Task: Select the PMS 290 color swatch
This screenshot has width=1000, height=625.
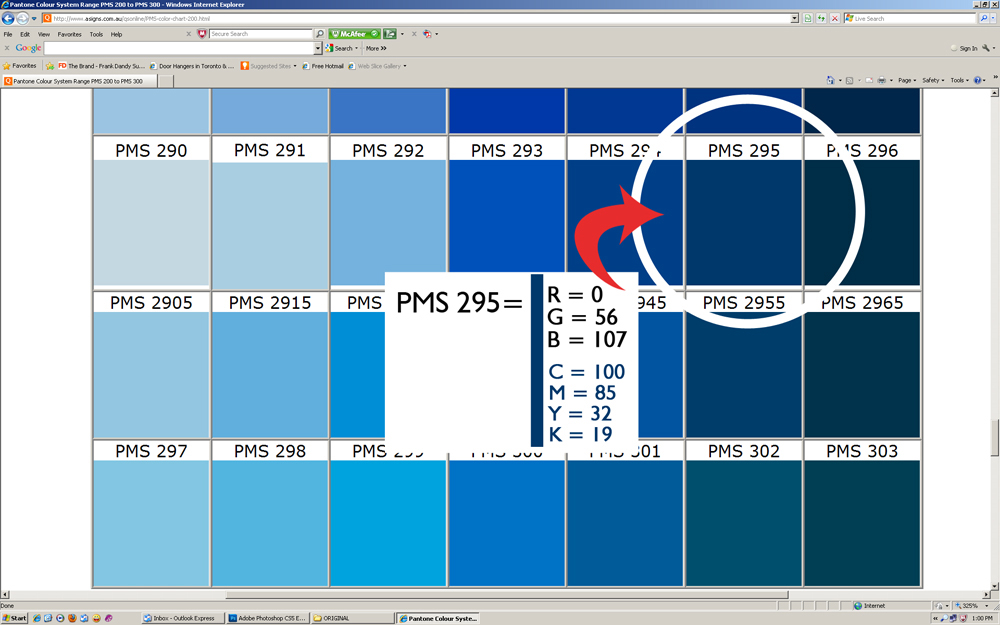Action: click(x=151, y=224)
